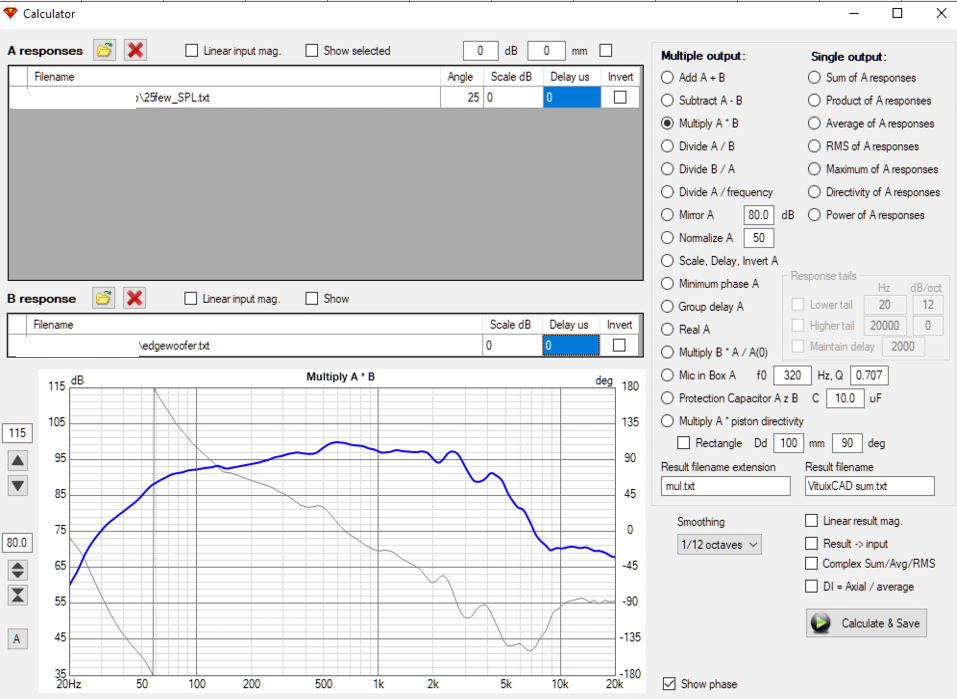Image resolution: width=957 pixels, height=699 pixels.
Task: Select Multiply B * A / A(0)
Action: tap(668, 352)
